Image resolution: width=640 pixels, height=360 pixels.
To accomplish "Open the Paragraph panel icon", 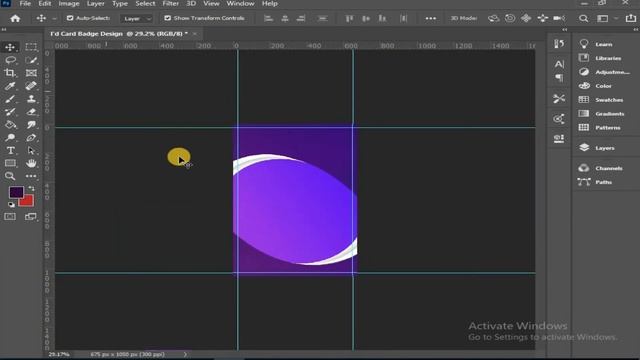I will coord(559,78).
